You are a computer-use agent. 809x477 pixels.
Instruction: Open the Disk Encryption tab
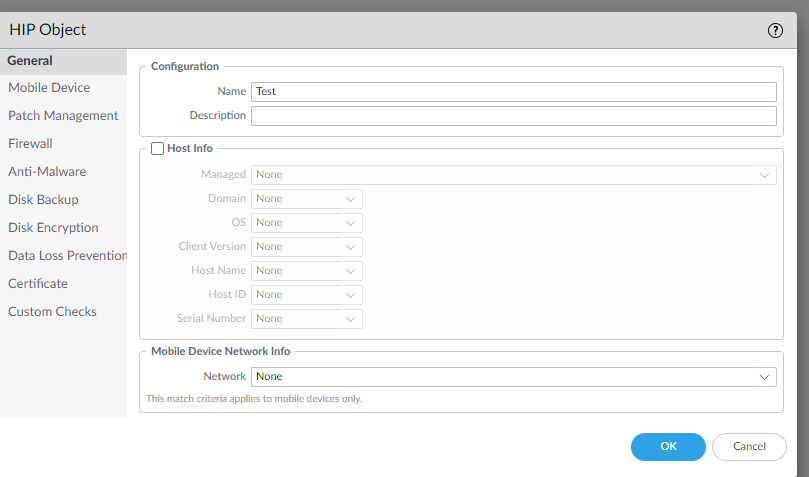tap(53, 228)
